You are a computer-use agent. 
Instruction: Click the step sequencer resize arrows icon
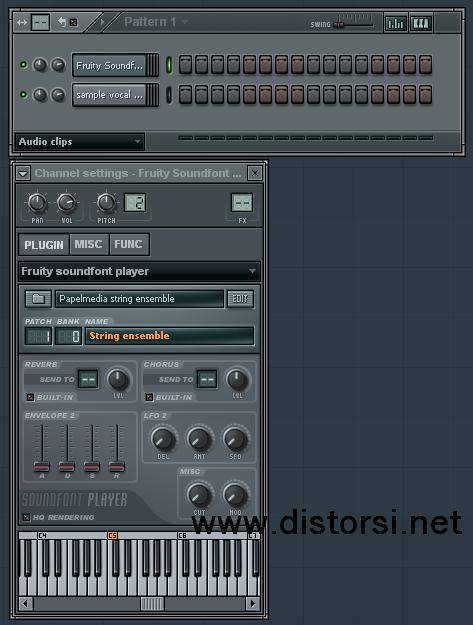click(x=22, y=22)
